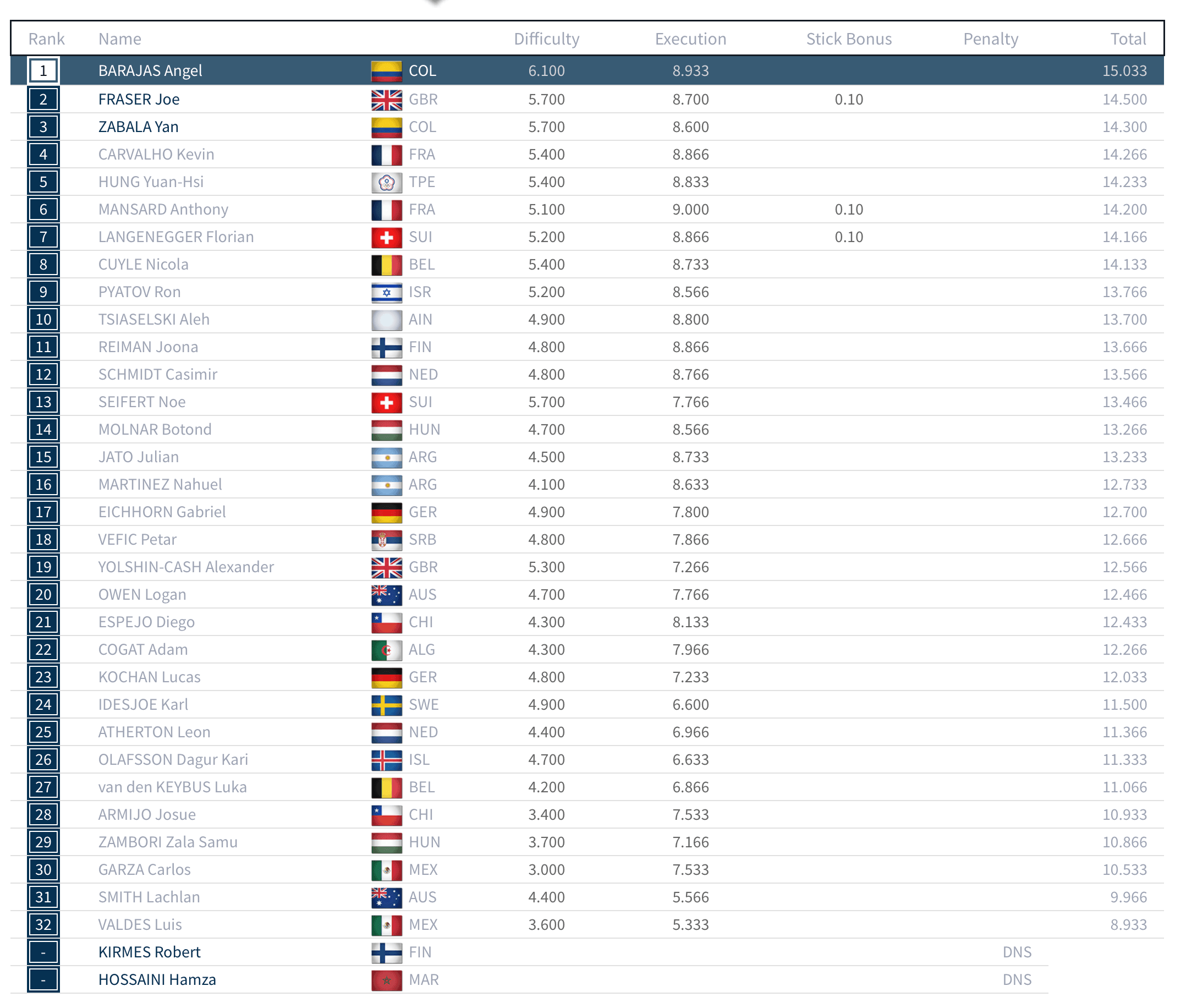
Task: Click the rank 10 badge for TSIASELSKI Aleh
Action: pyautogui.click(x=43, y=320)
